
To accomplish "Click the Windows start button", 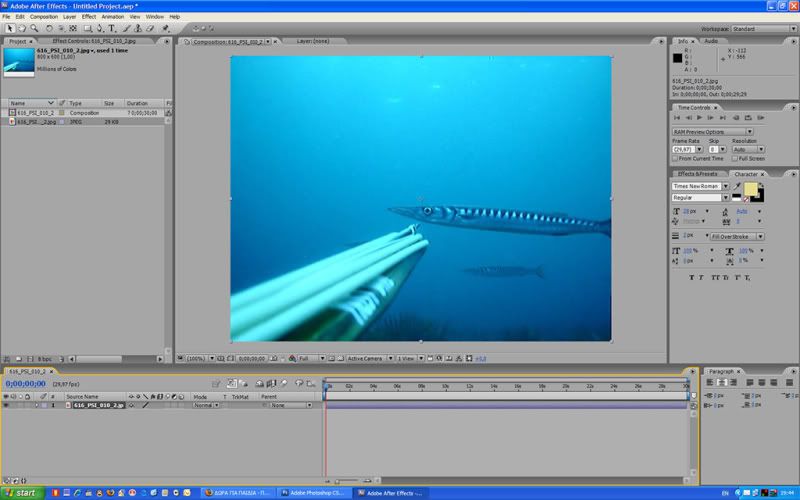I will click(x=21, y=493).
